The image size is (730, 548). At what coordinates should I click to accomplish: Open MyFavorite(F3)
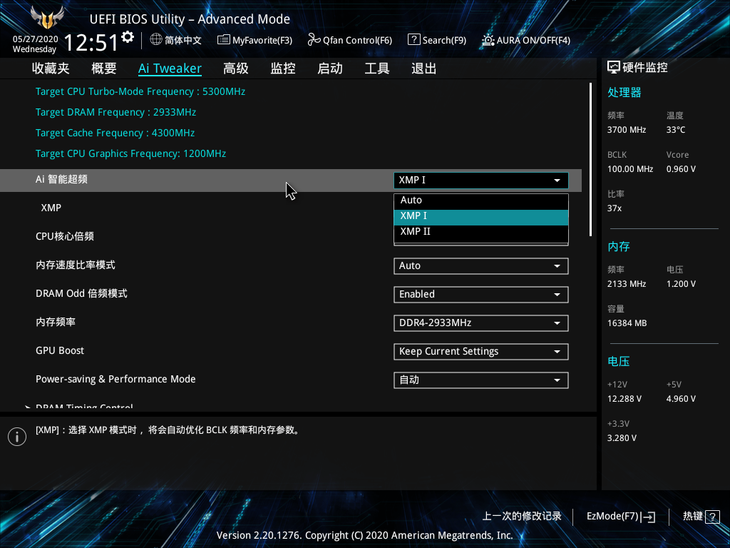[255, 40]
